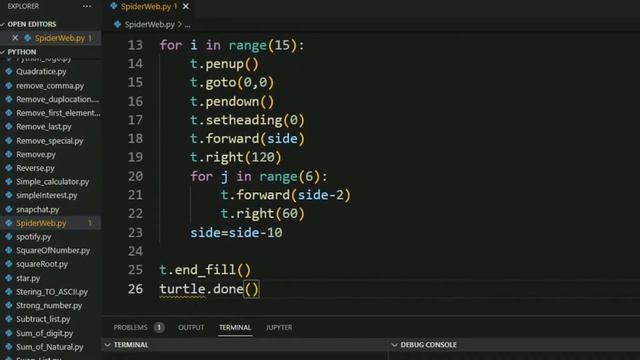Collapse the DEBUG CONSOLE section
640x360 pixels.
tap(424, 345)
